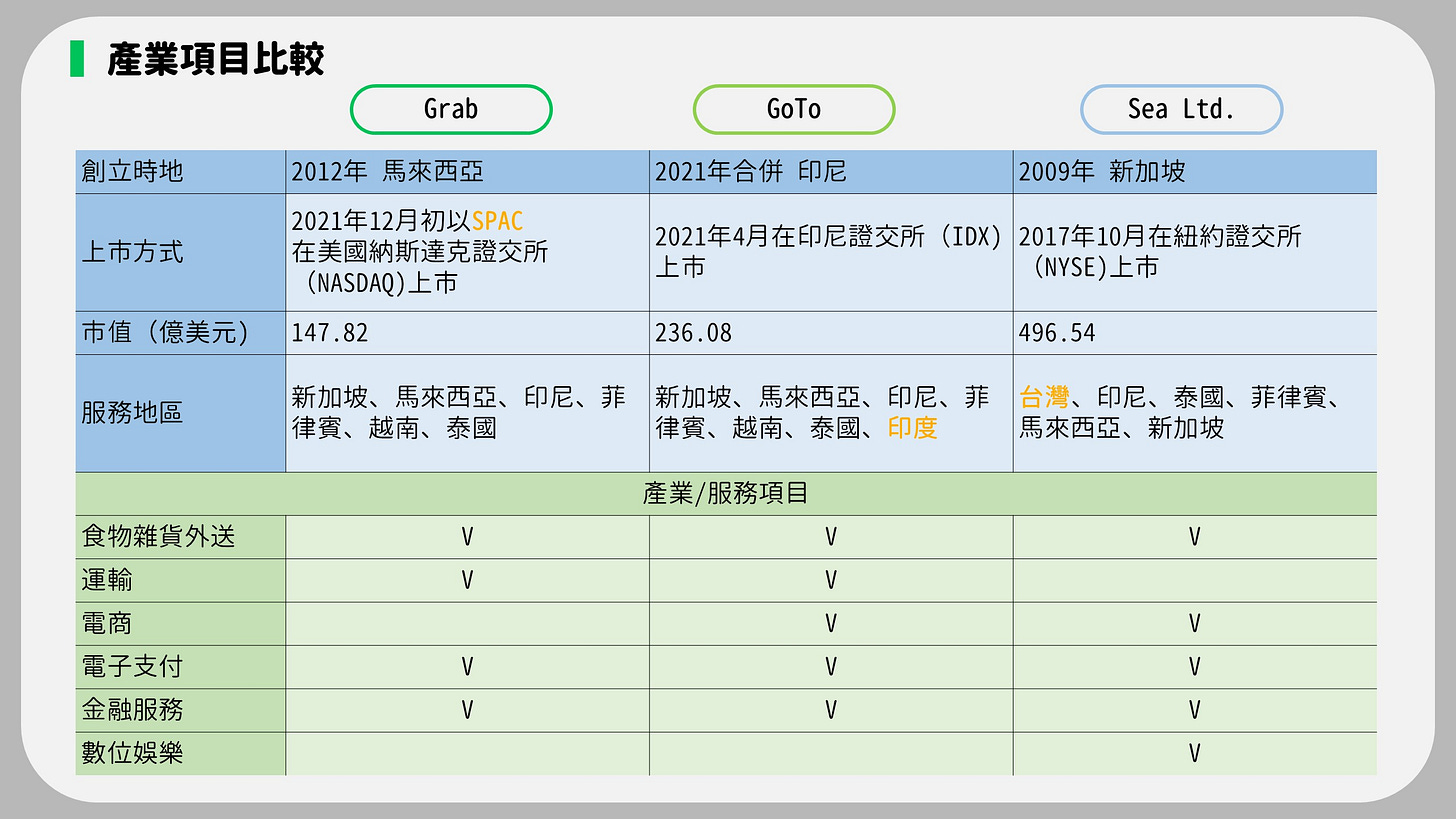This screenshot has height=819, width=1456.
Task: Click the V mark for GoTo 食物雜貨外送
Action: 831,538
